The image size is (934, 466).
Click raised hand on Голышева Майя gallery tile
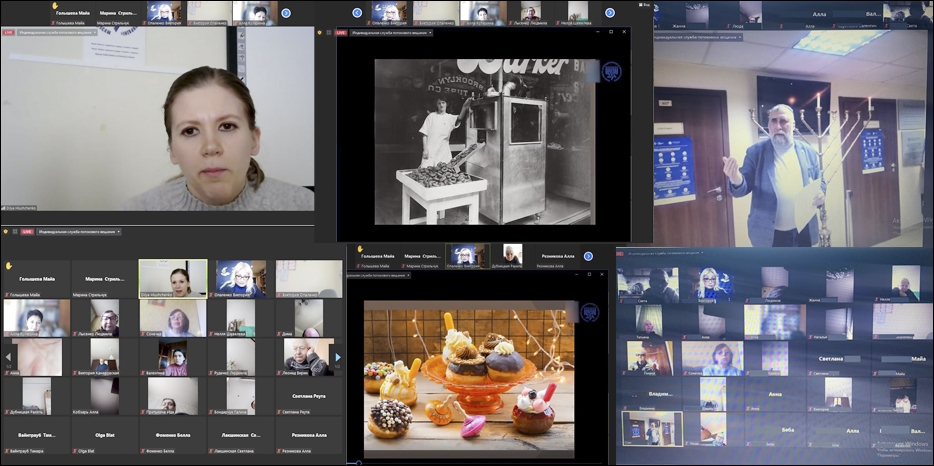pos(8,266)
